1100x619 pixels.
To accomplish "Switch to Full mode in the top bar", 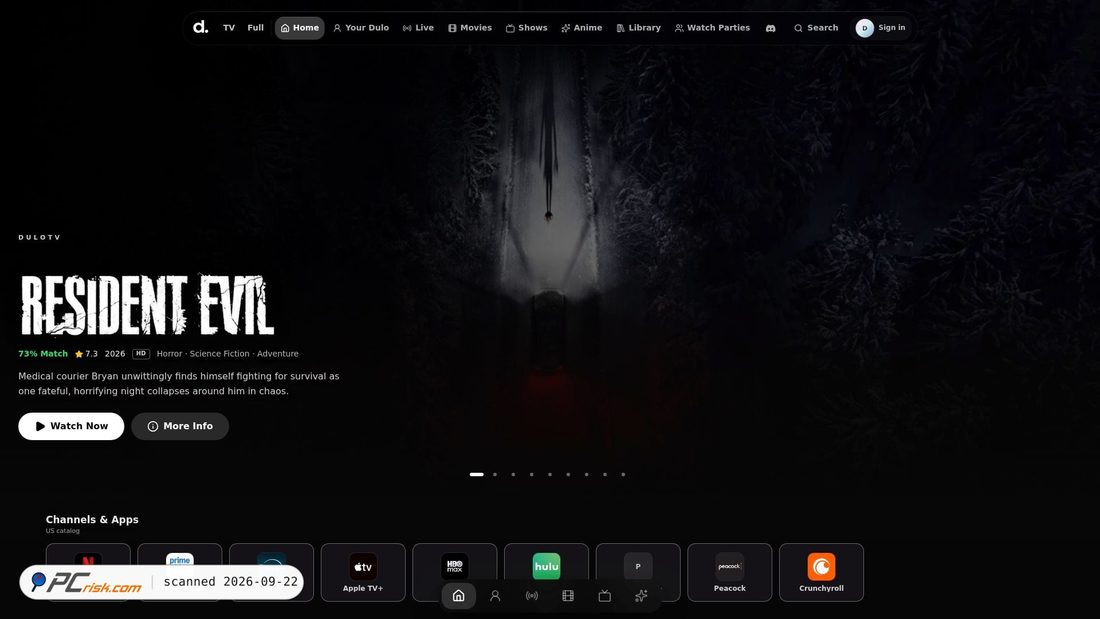I will (x=255, y=28).
